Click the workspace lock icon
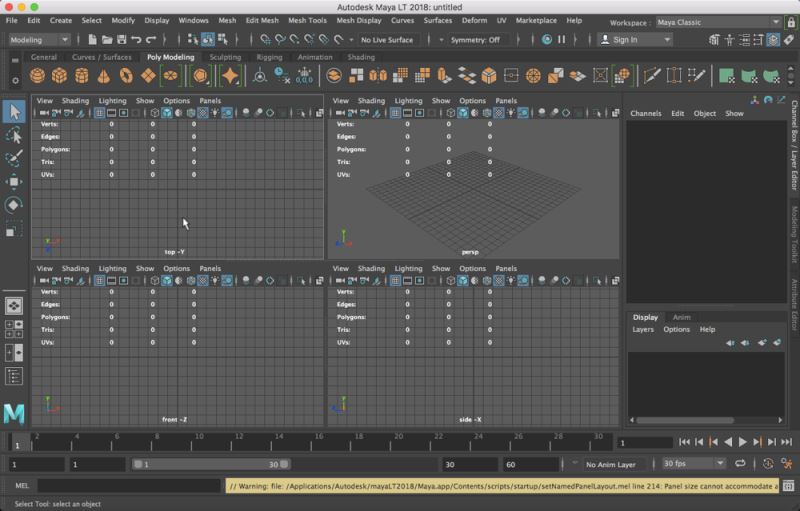800x511 pixels. coord(791,22)
